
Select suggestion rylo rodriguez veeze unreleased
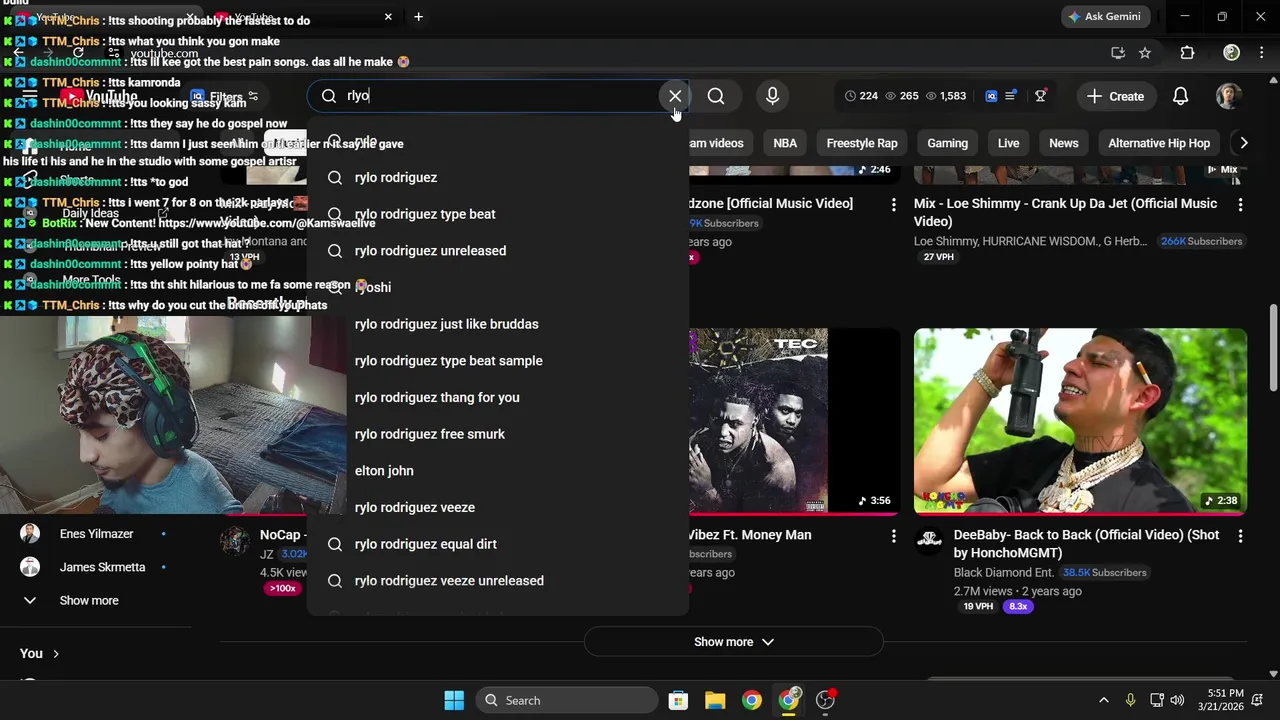498,581
